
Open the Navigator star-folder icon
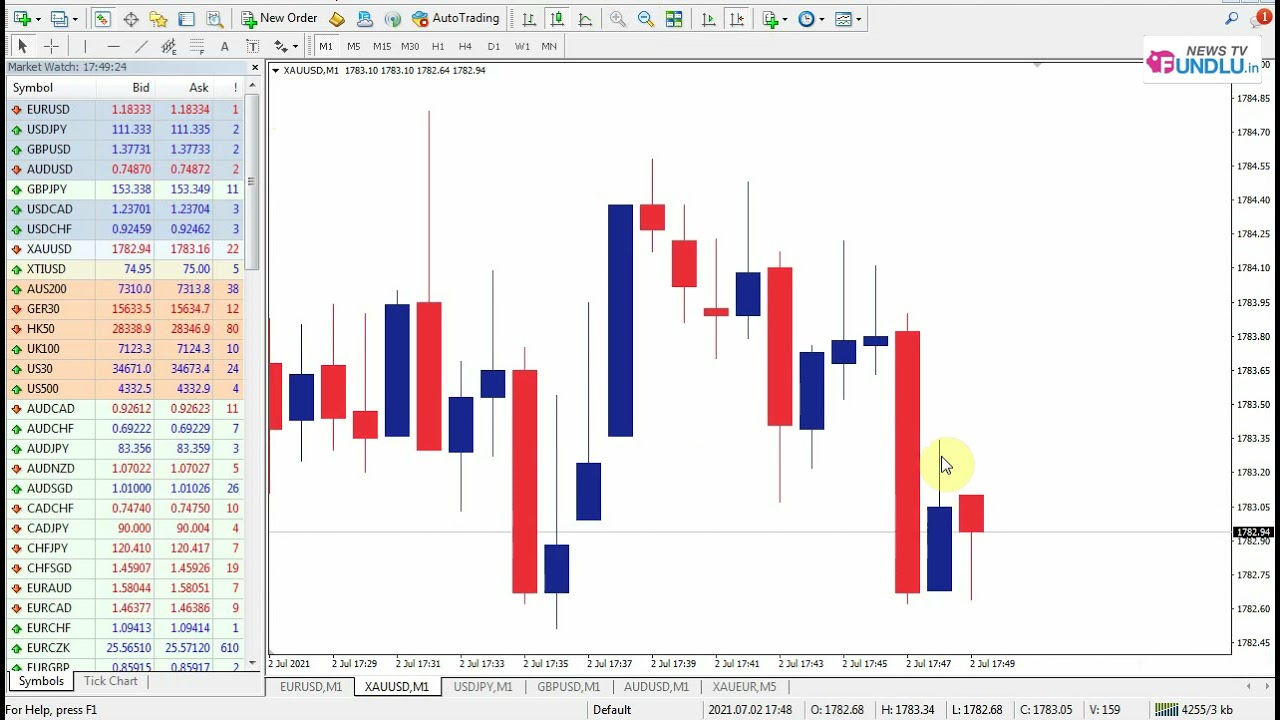point(158,18)
